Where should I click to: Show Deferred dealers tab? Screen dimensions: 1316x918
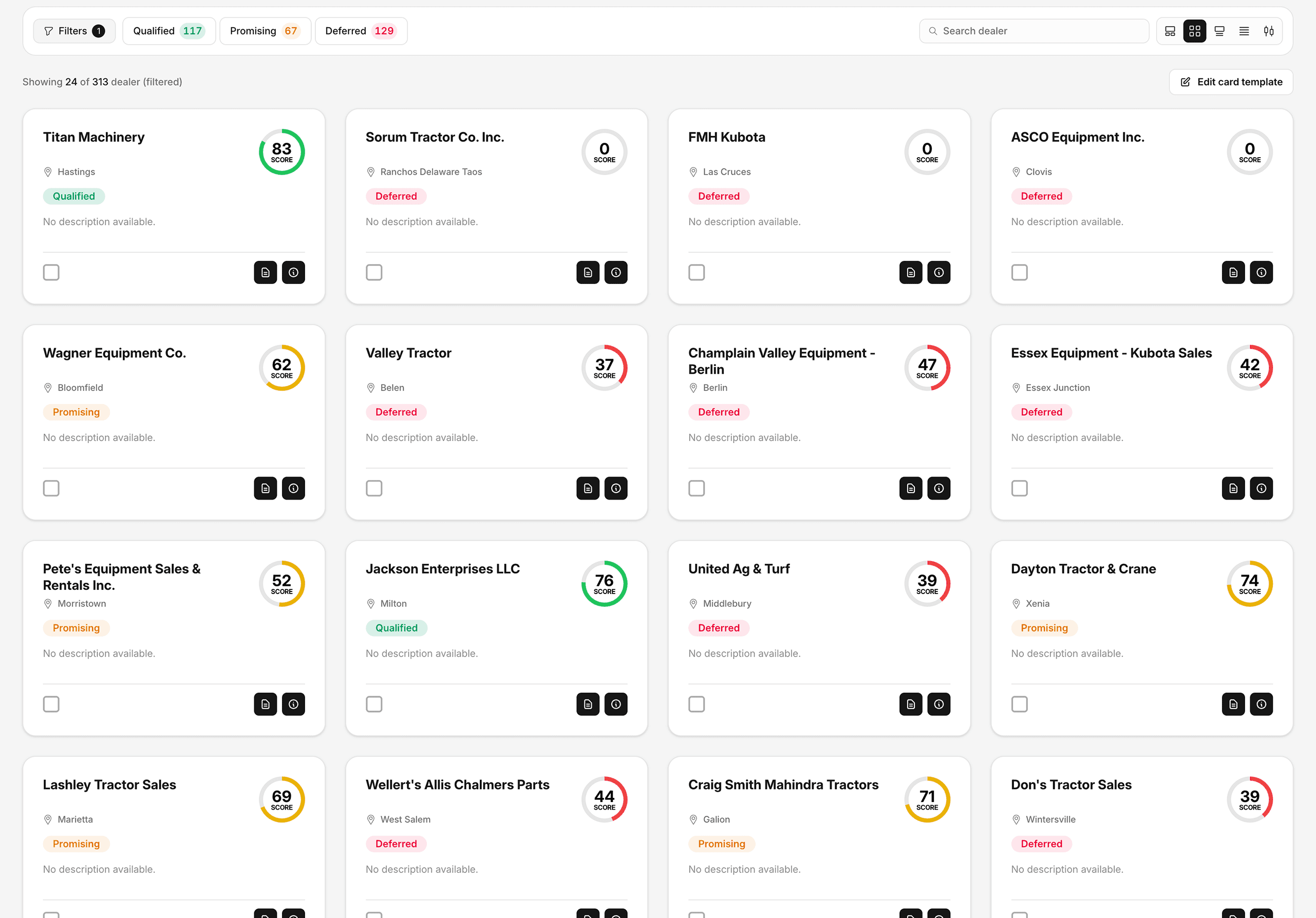(361, 31)
